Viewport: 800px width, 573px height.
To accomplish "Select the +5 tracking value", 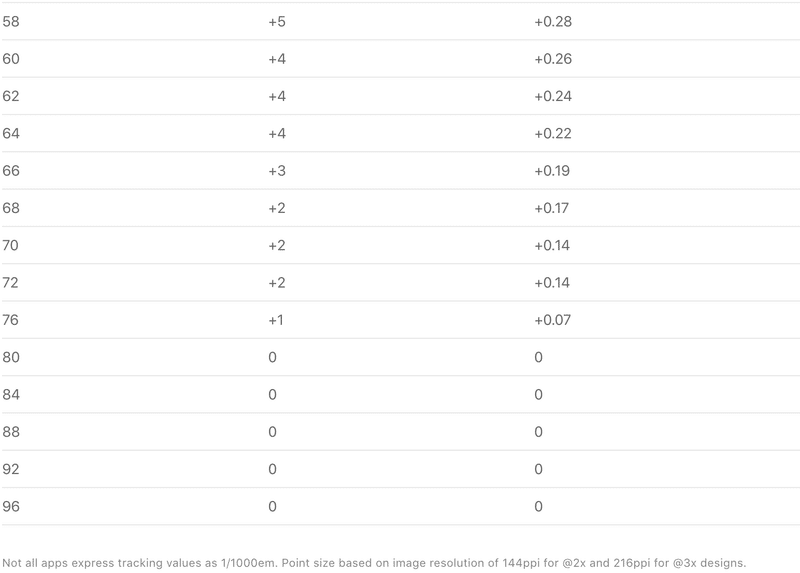I will [277, 21].
